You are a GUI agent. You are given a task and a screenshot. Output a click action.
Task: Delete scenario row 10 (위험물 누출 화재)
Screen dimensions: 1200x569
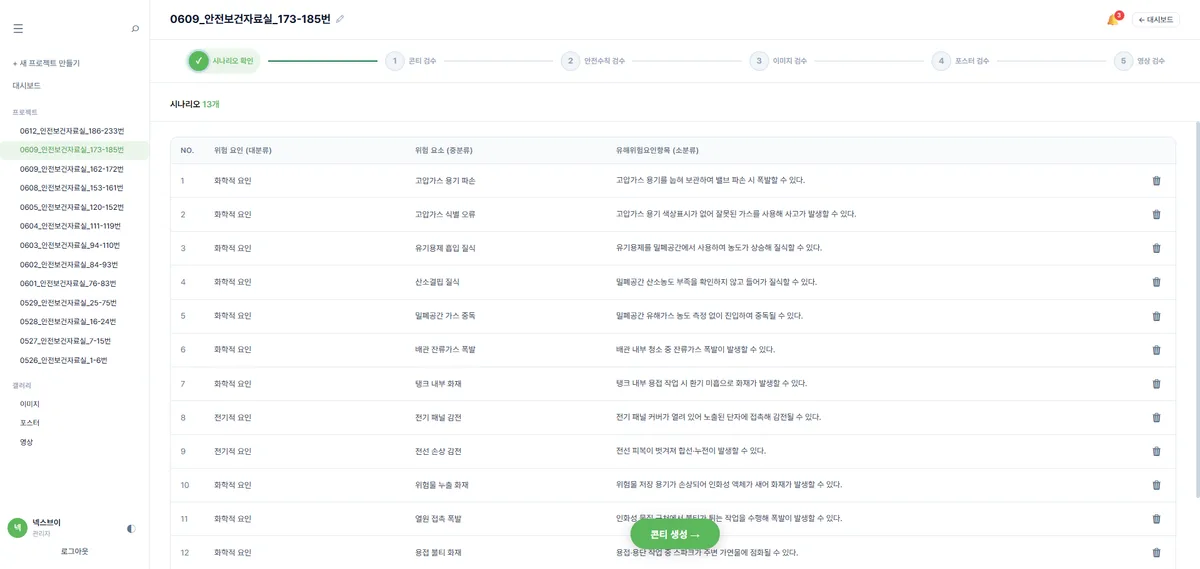[1156, 485]
